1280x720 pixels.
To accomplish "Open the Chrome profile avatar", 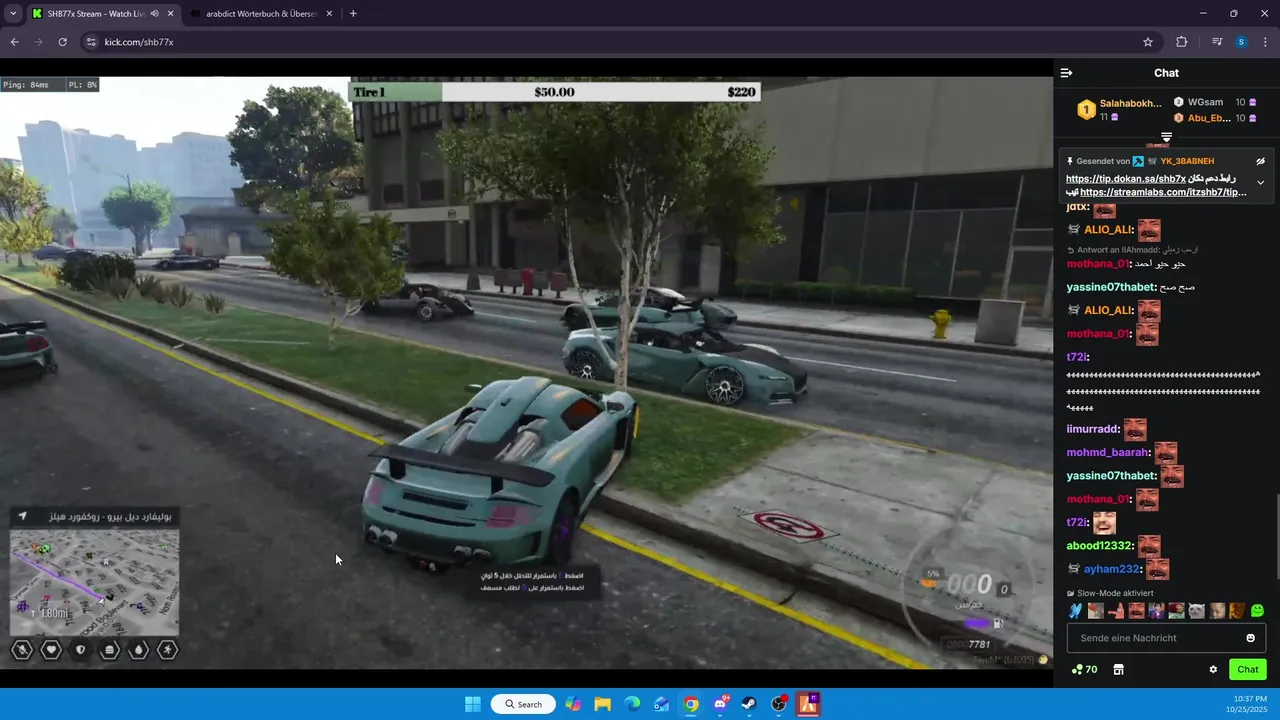I will [1241, 42].
